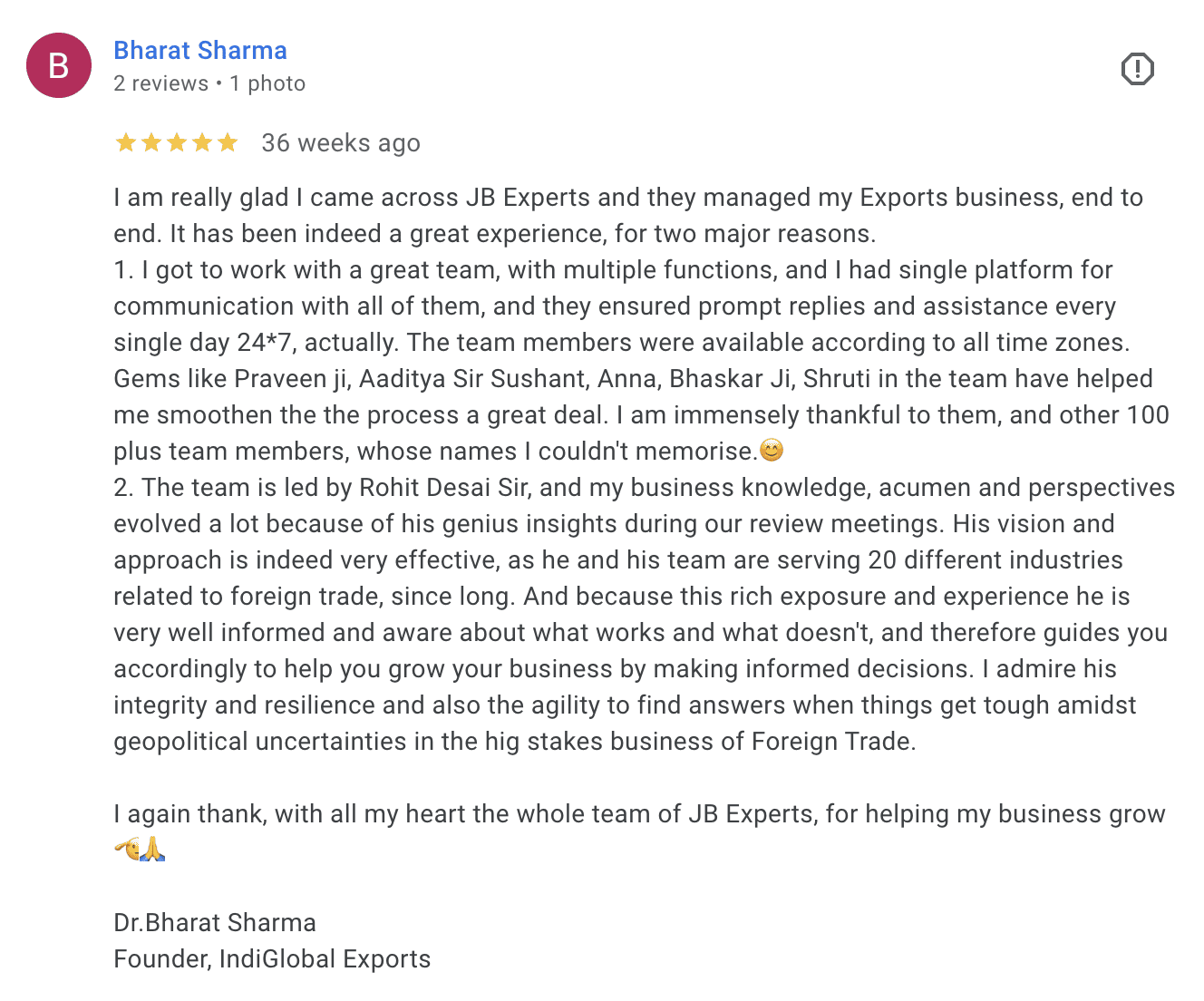Click the "1 photo" text under the name
The image size is (1204, 1001).
click(267, 83)
